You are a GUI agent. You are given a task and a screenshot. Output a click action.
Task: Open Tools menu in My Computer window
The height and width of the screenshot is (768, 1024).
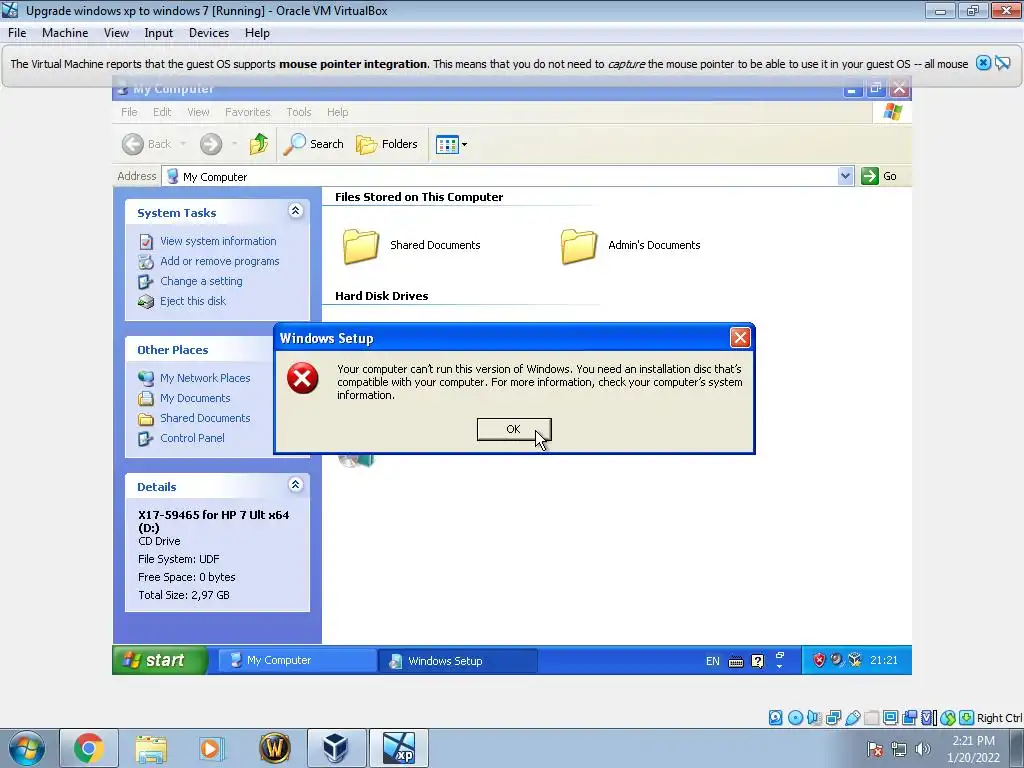click(298, 112)
